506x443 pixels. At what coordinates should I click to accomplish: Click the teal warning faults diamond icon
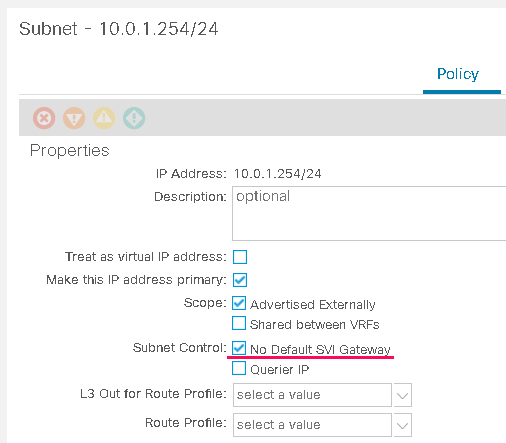point(134,118)
